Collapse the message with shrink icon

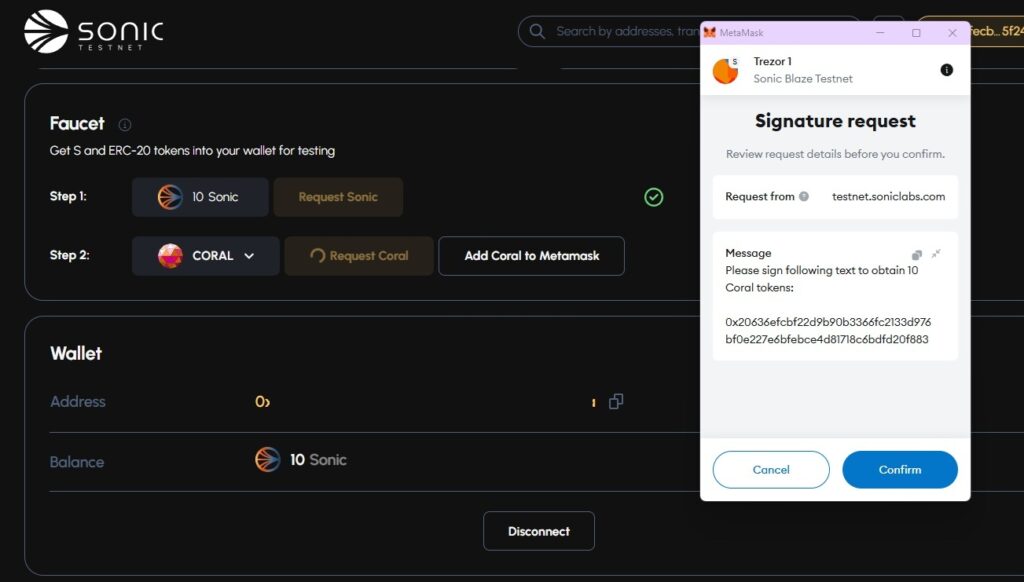click(936, 253)
